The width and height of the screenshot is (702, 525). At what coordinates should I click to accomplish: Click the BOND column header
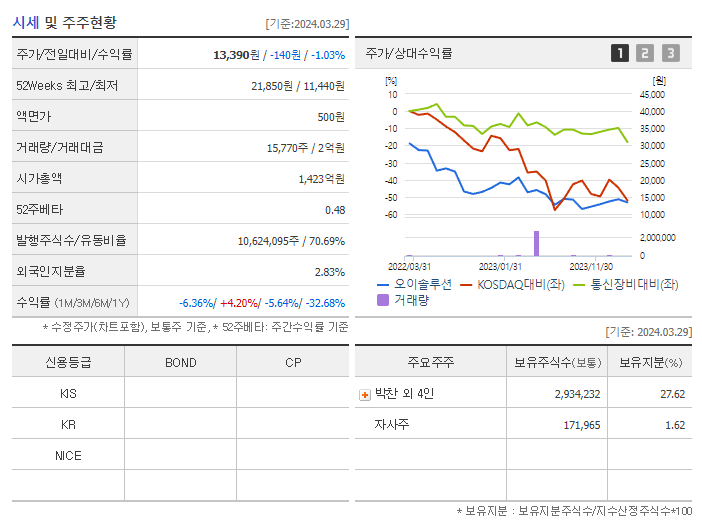(x=180, y=362)
